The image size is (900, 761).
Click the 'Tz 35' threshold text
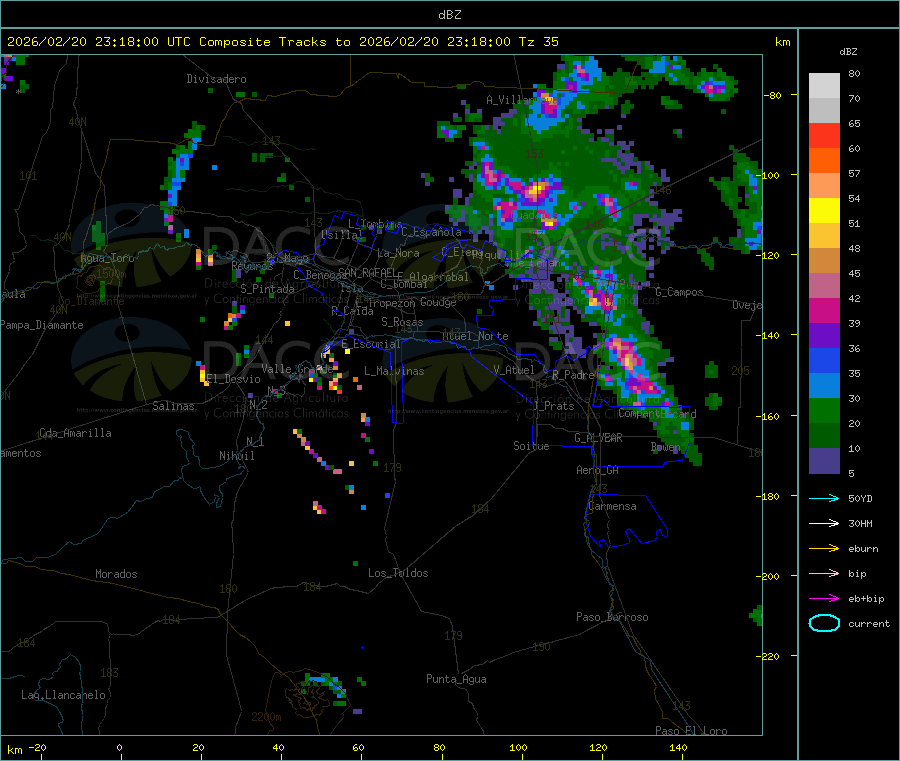(538, 42)
